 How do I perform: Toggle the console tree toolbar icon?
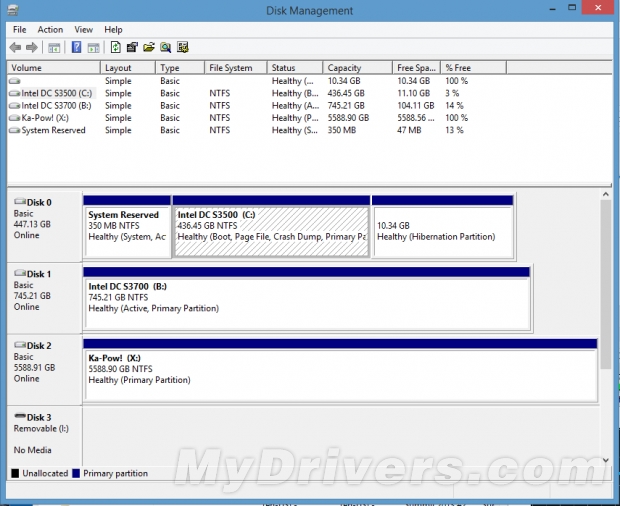click(x=54, y=48)
